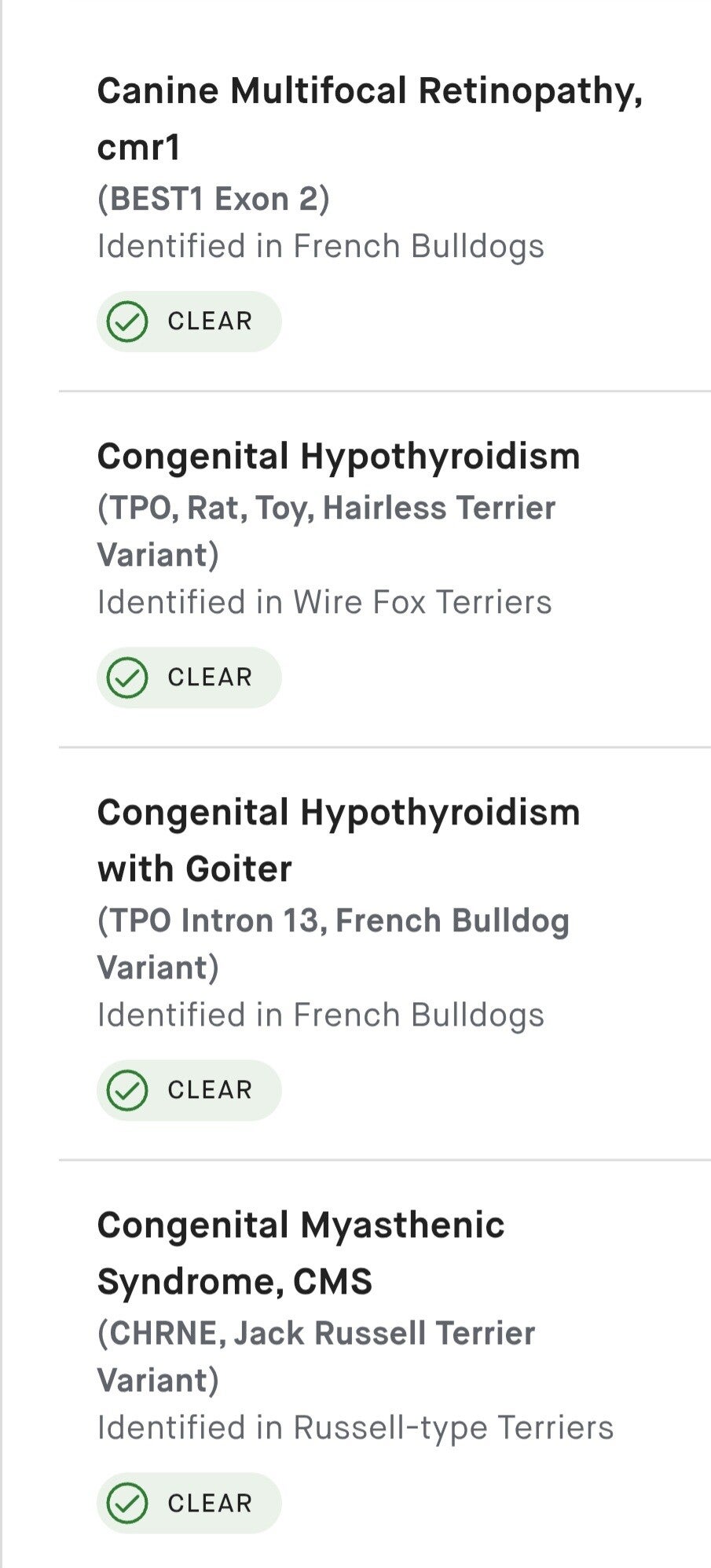Screen dimensions: 711x1568
Task: Open the first Congenital Hypothyroidism heading
Action: tap(339, 457)
